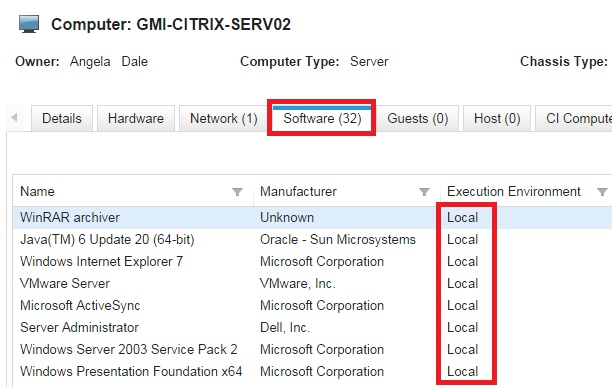
Task: Click the VMware, Inc. manufacturer cell
Action: (298, 284)
